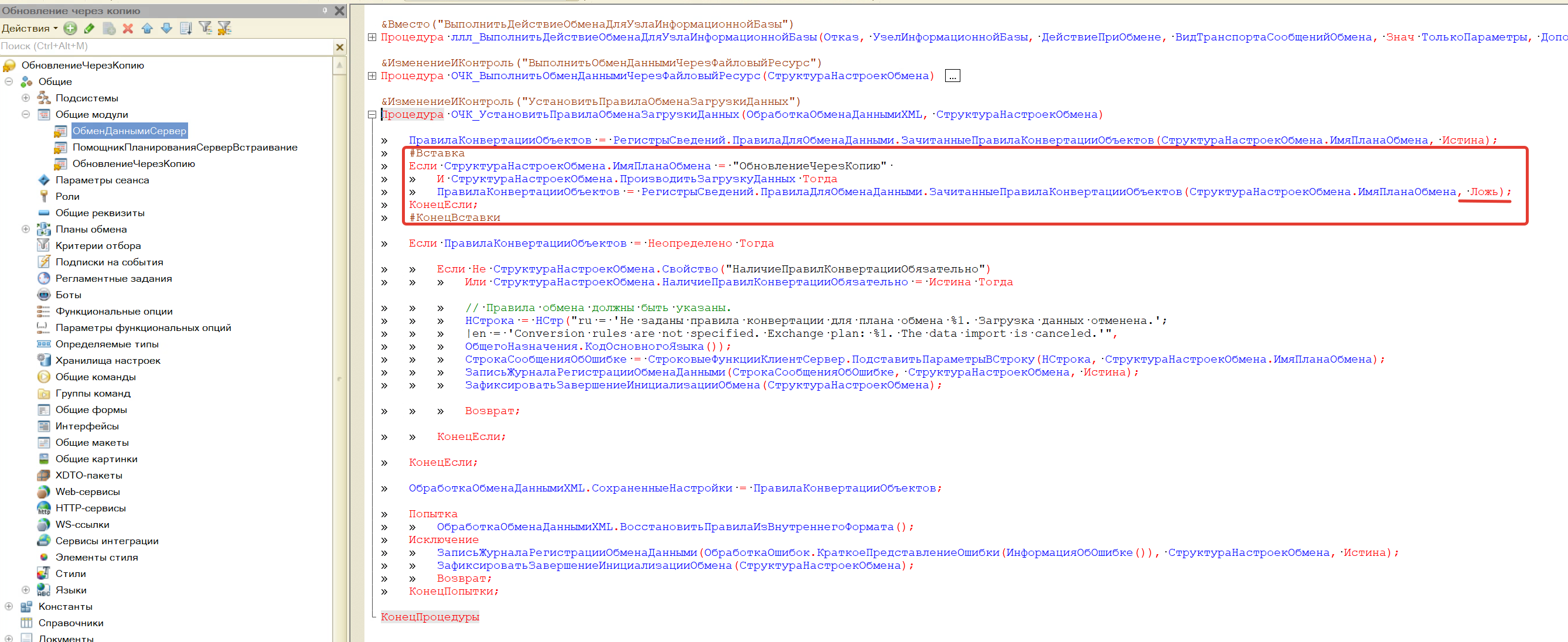The width and height of the screenshot is (1568, 642).
Task: Click the #КонецВставки directive line
Action: coord(454,218)
